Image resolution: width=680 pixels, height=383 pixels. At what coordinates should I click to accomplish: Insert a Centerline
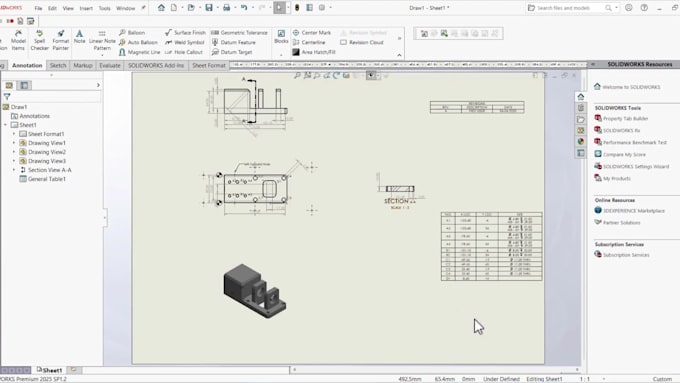point(309,43)
